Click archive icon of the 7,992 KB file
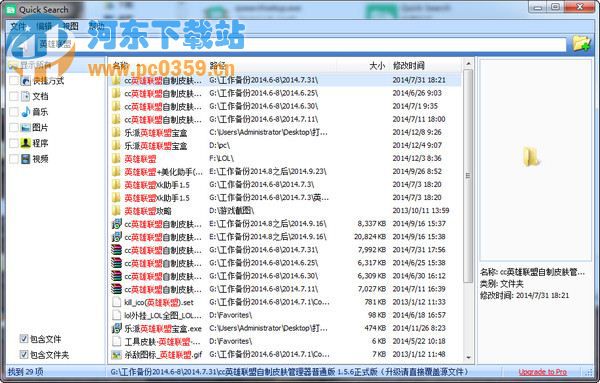The width and height of the screenshot is (600, 383). coord(116,250)
